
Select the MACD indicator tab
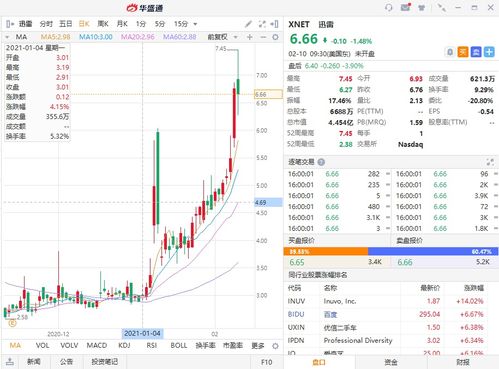[97, 346]
